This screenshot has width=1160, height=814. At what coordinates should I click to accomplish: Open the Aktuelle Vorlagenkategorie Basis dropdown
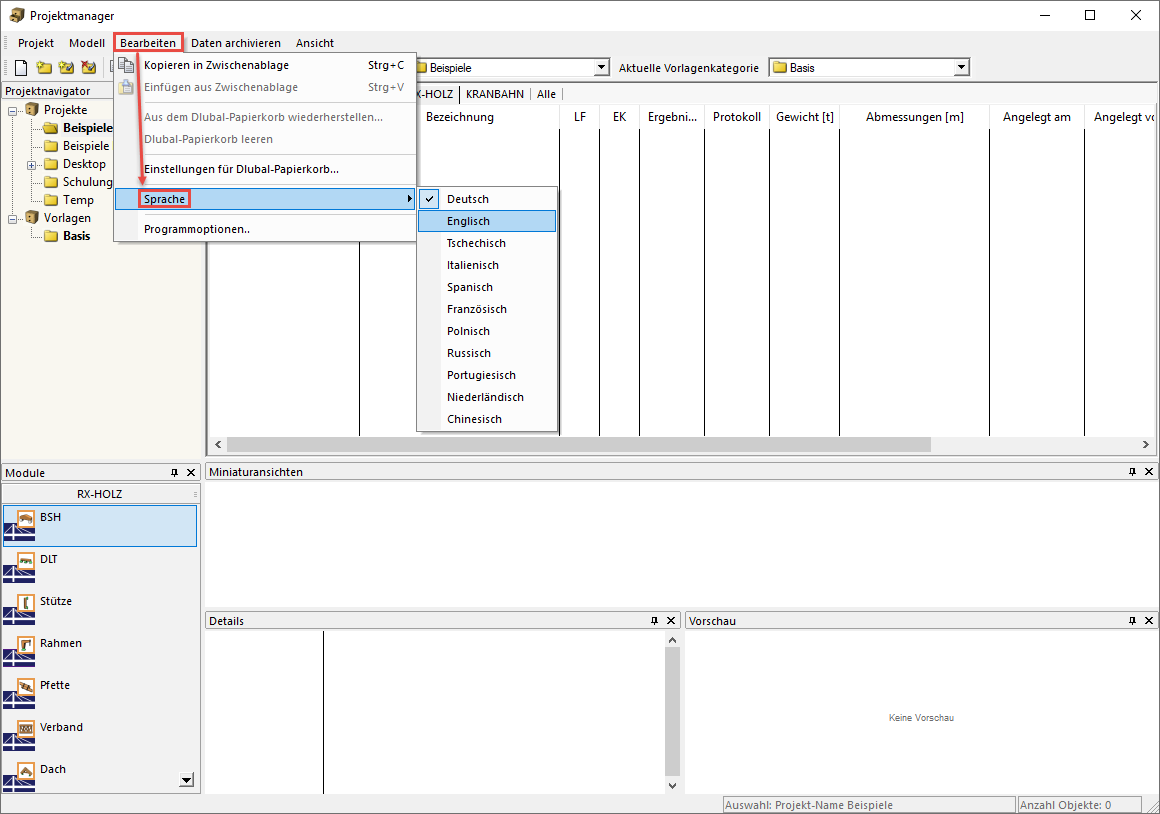pyautogui.click(x=961, y=68)
